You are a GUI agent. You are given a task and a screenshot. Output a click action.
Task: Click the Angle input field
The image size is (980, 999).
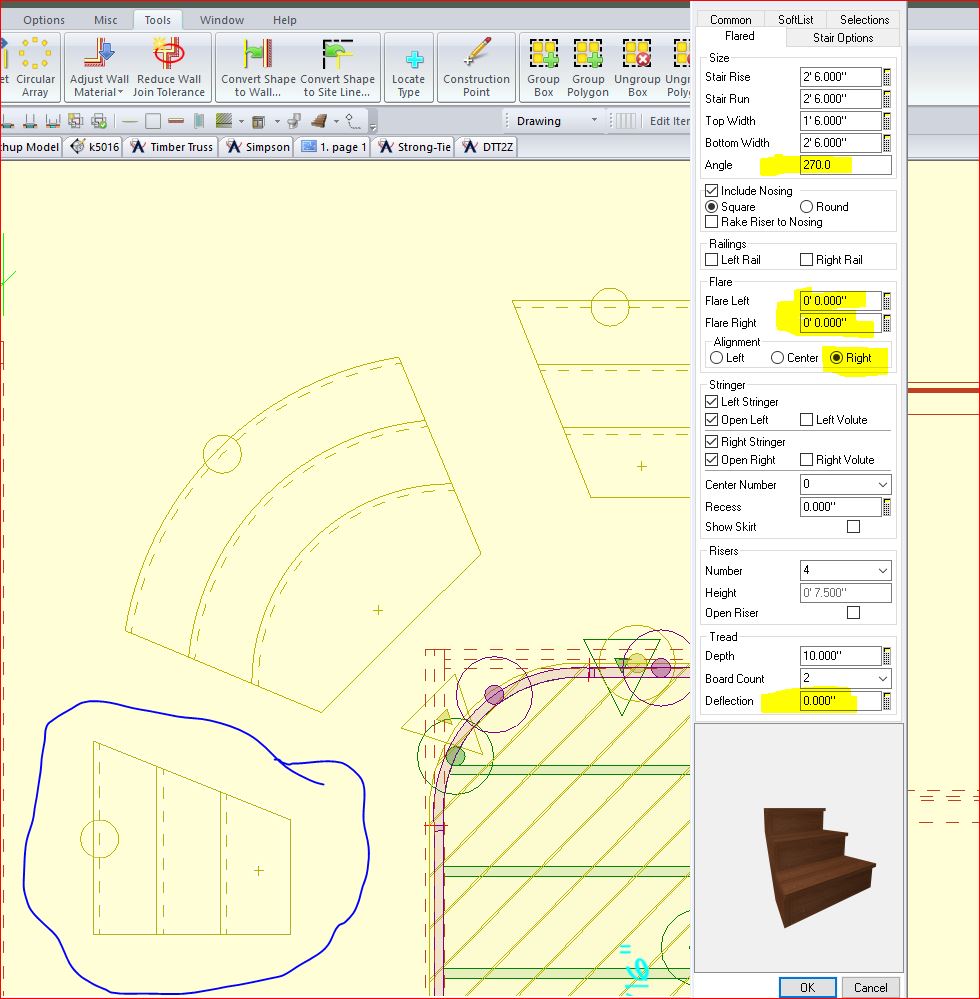coord(845,165)
